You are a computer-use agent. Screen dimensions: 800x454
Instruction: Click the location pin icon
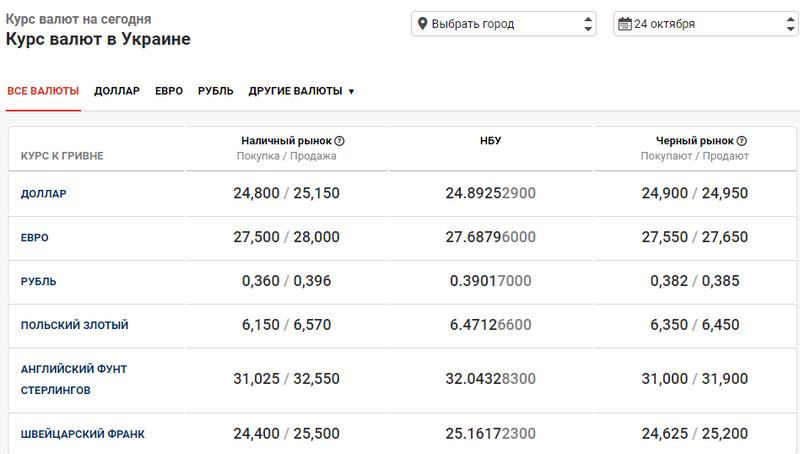pos(422,24)
